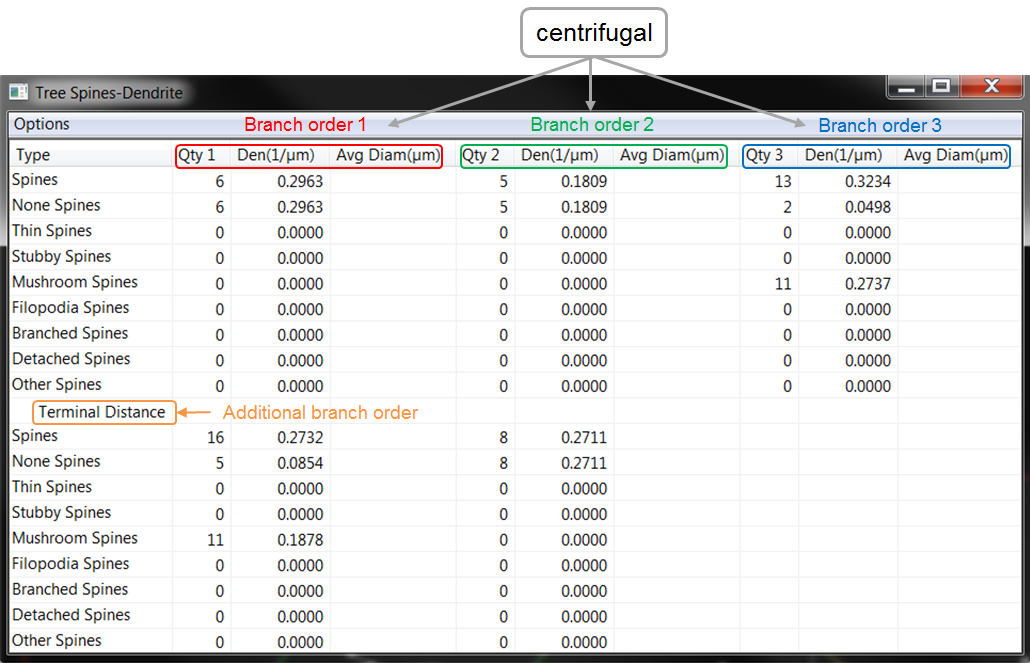
Task: Click the Tree Spines-Dendrite window icon
Action: point(18,92)
